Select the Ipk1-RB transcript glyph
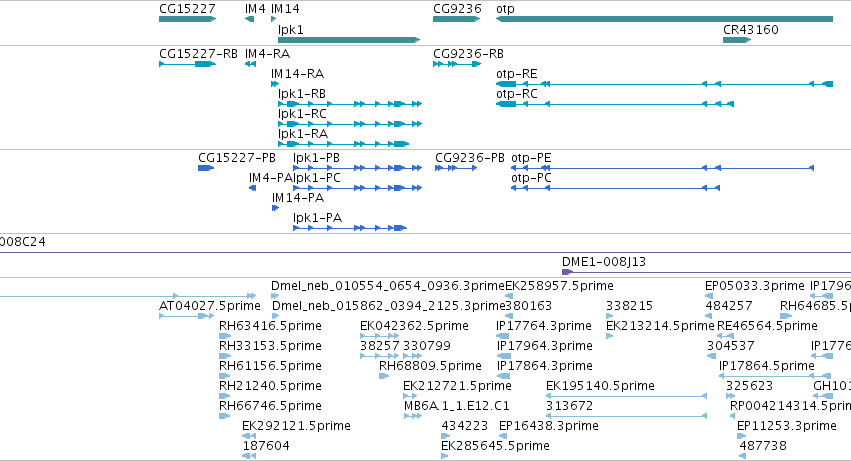851x461 pixels. pos(350,104)
